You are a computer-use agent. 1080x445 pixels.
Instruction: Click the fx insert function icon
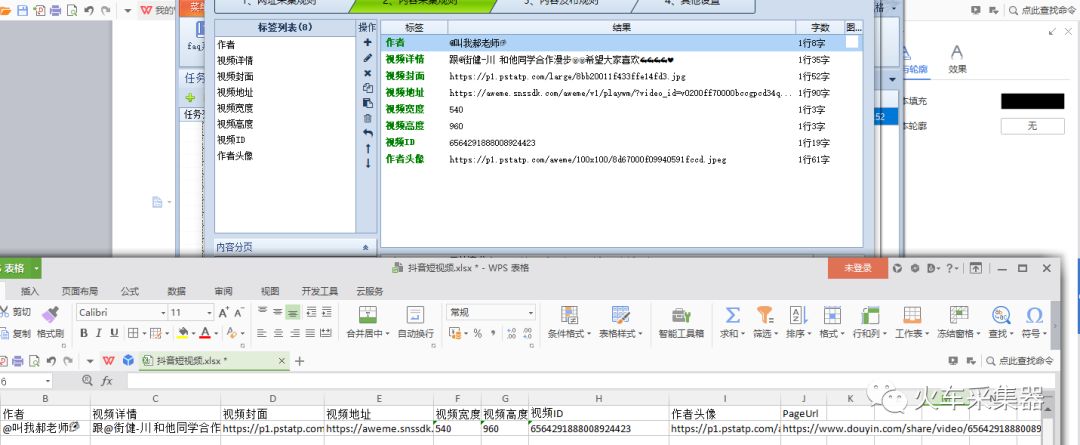tap(107, 380)
